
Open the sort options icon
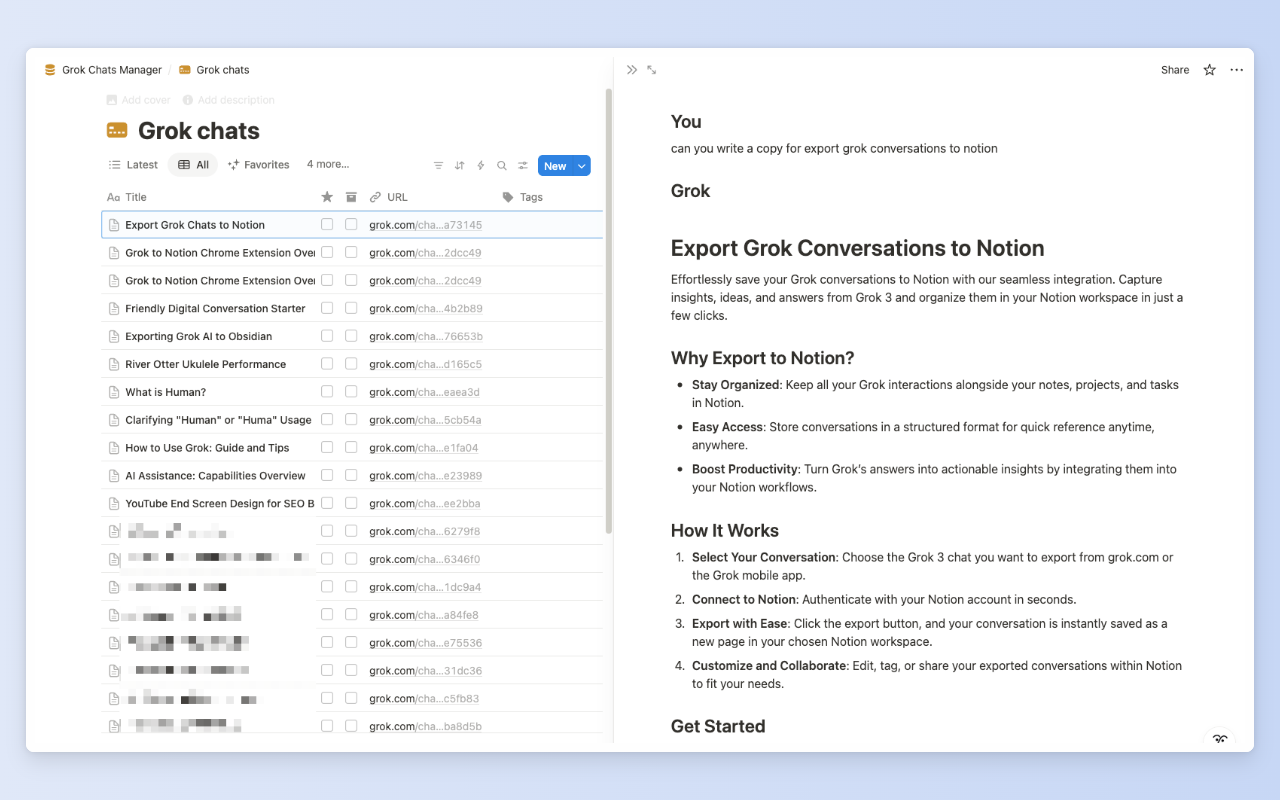(459, 165)
